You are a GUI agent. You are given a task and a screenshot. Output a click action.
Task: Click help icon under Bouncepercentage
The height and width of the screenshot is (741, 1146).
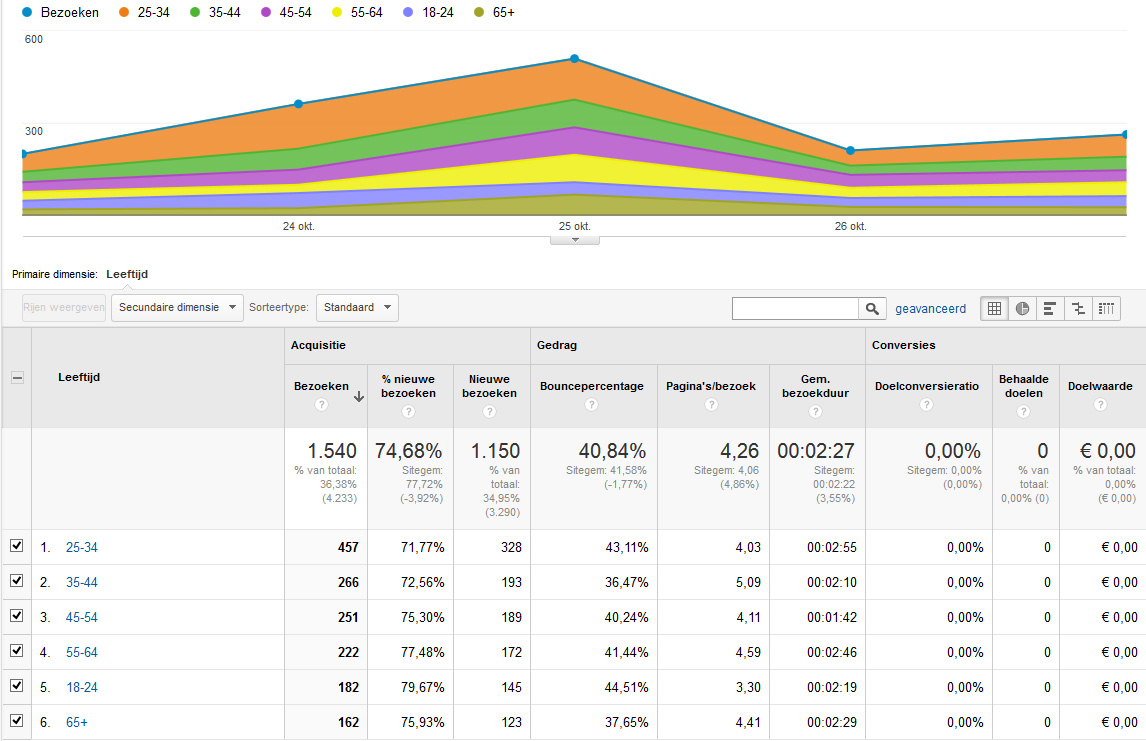point(591,405)
